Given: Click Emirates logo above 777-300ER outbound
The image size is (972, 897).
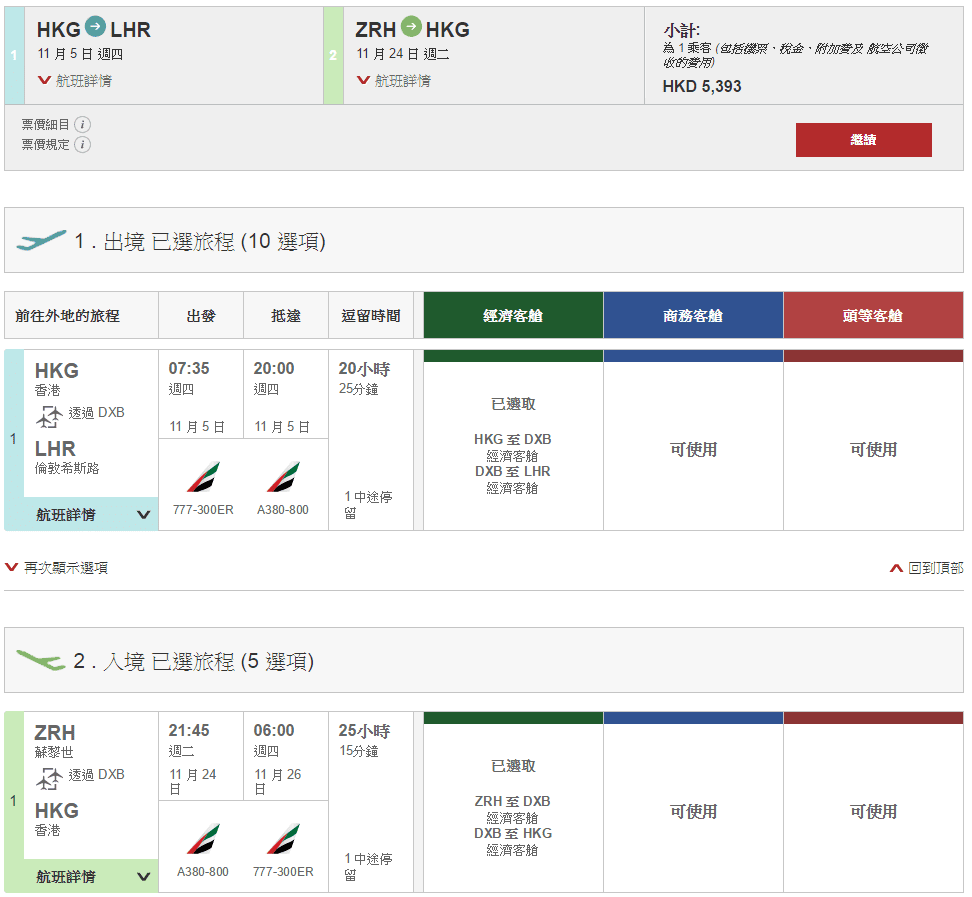Looking at the screenshot, I should pyautogui.click(x=203, y=478).
